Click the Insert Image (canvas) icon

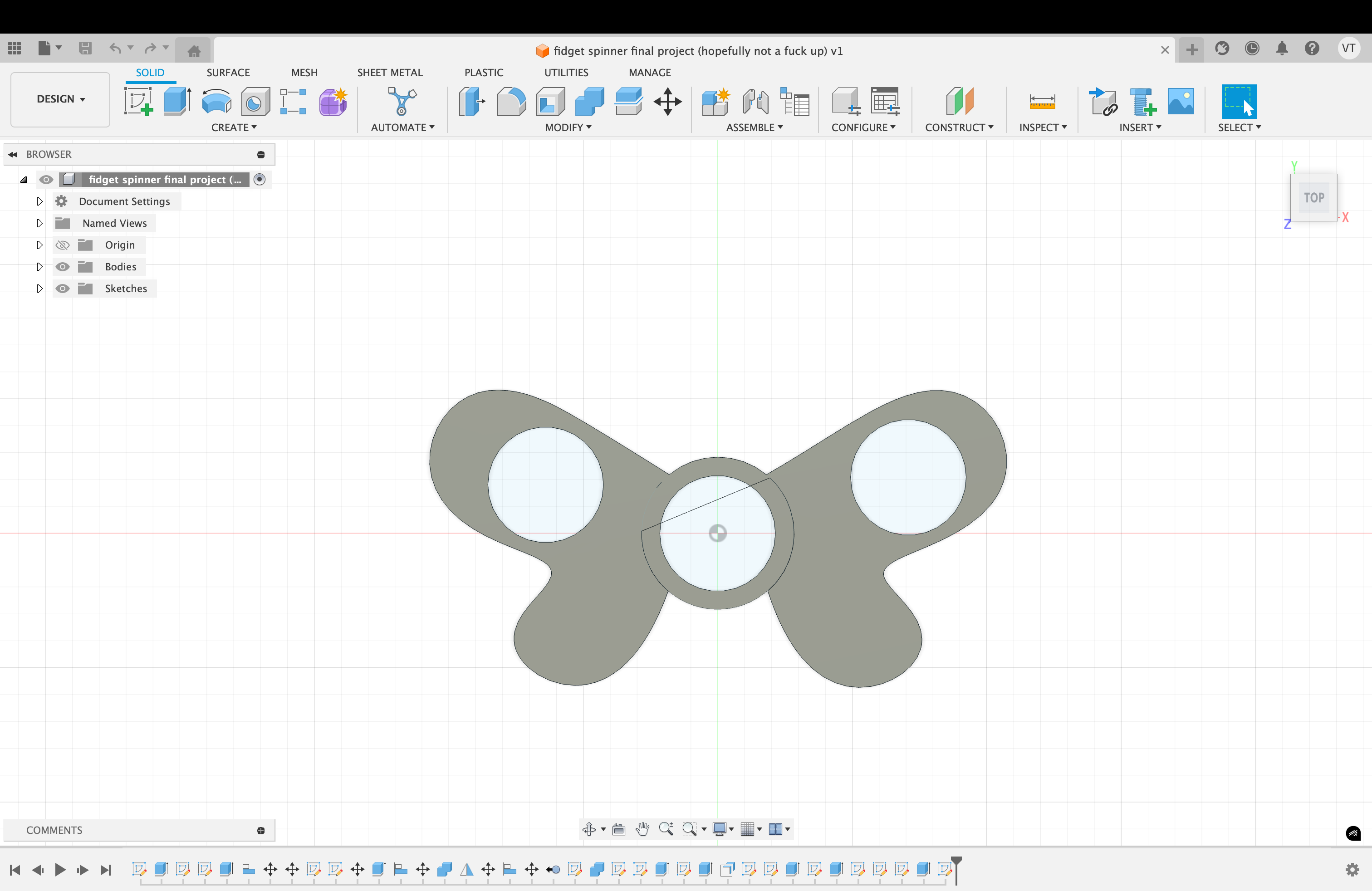tap(1180, 102)
